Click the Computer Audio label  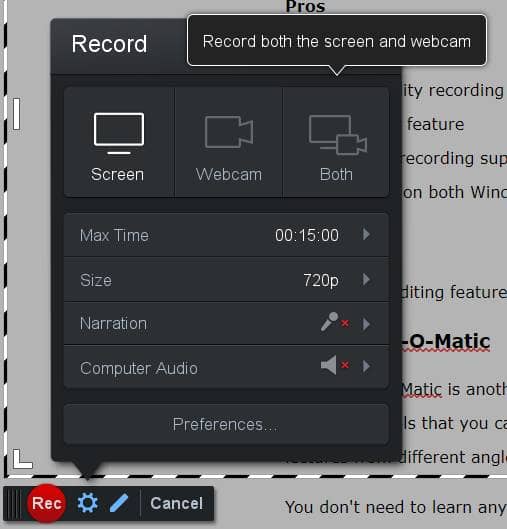pyautogui.click(x=139, y=368)
